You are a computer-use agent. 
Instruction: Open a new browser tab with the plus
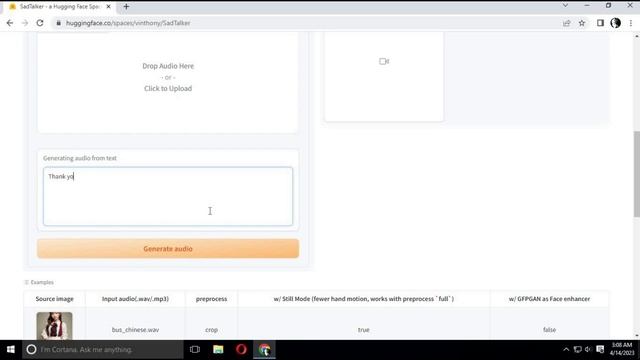[126, 7]
